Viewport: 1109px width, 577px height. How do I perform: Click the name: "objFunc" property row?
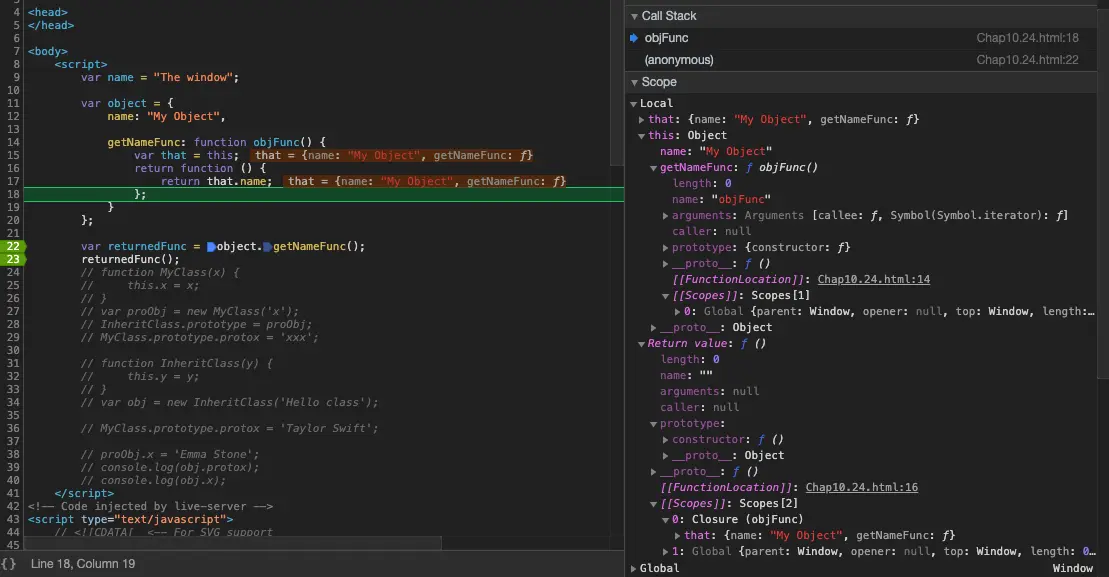(x=721, y=199)
